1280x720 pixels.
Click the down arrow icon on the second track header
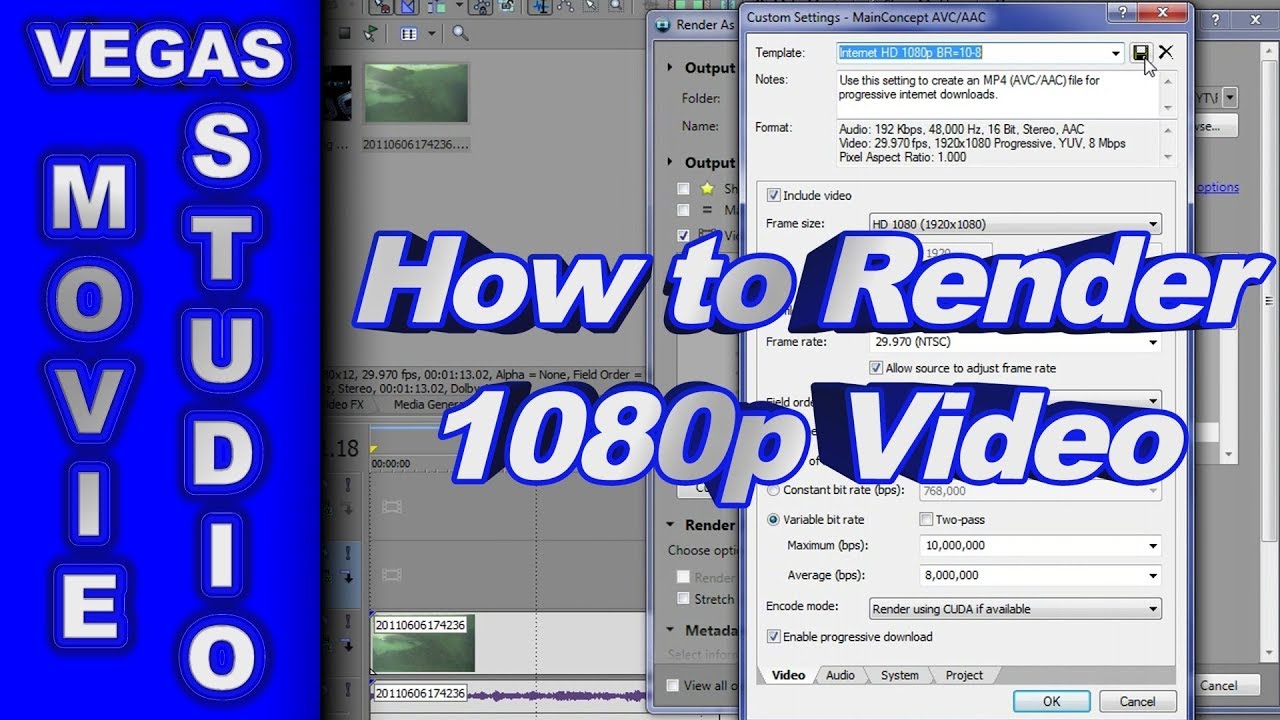(348, 578)
